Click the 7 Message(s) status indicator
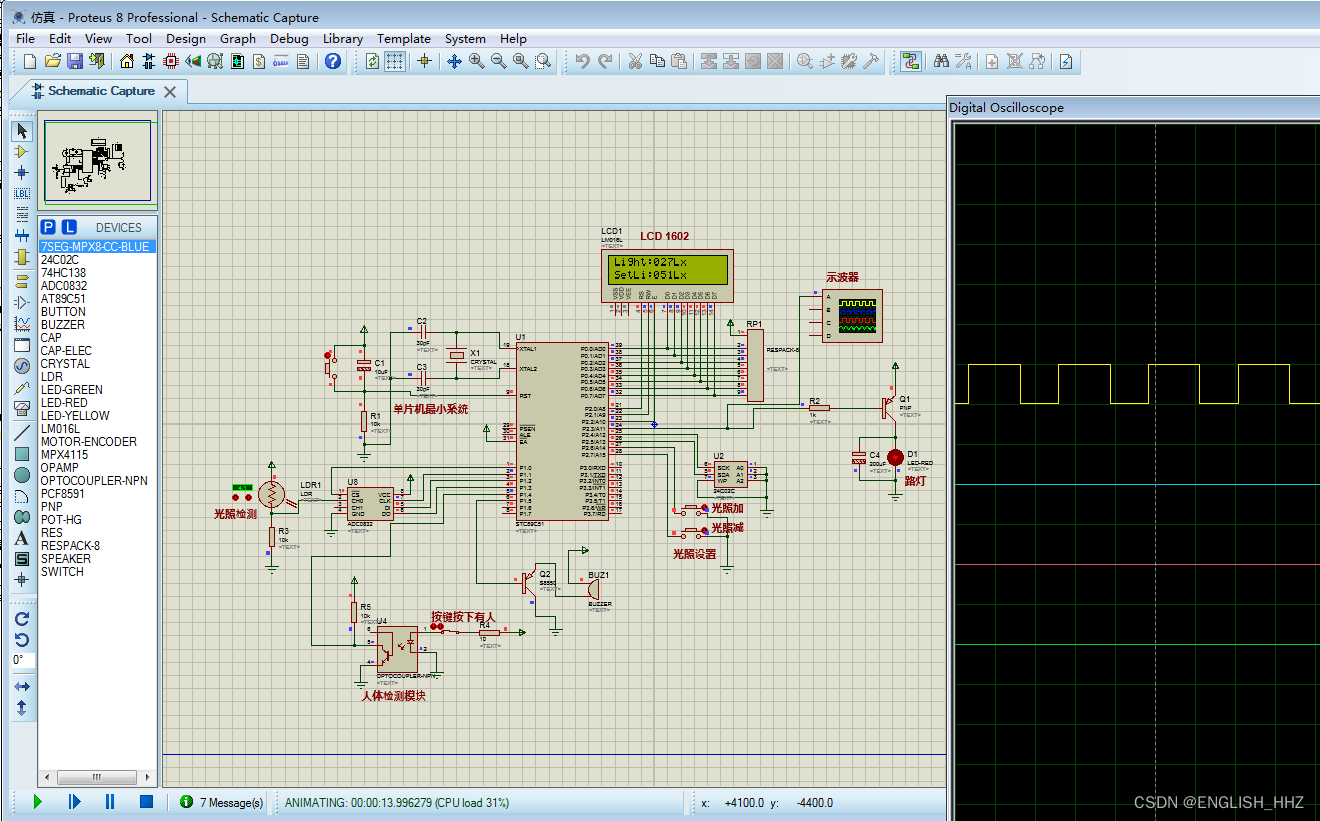The height and width of the screenshot is (821, 1320). 222,802
